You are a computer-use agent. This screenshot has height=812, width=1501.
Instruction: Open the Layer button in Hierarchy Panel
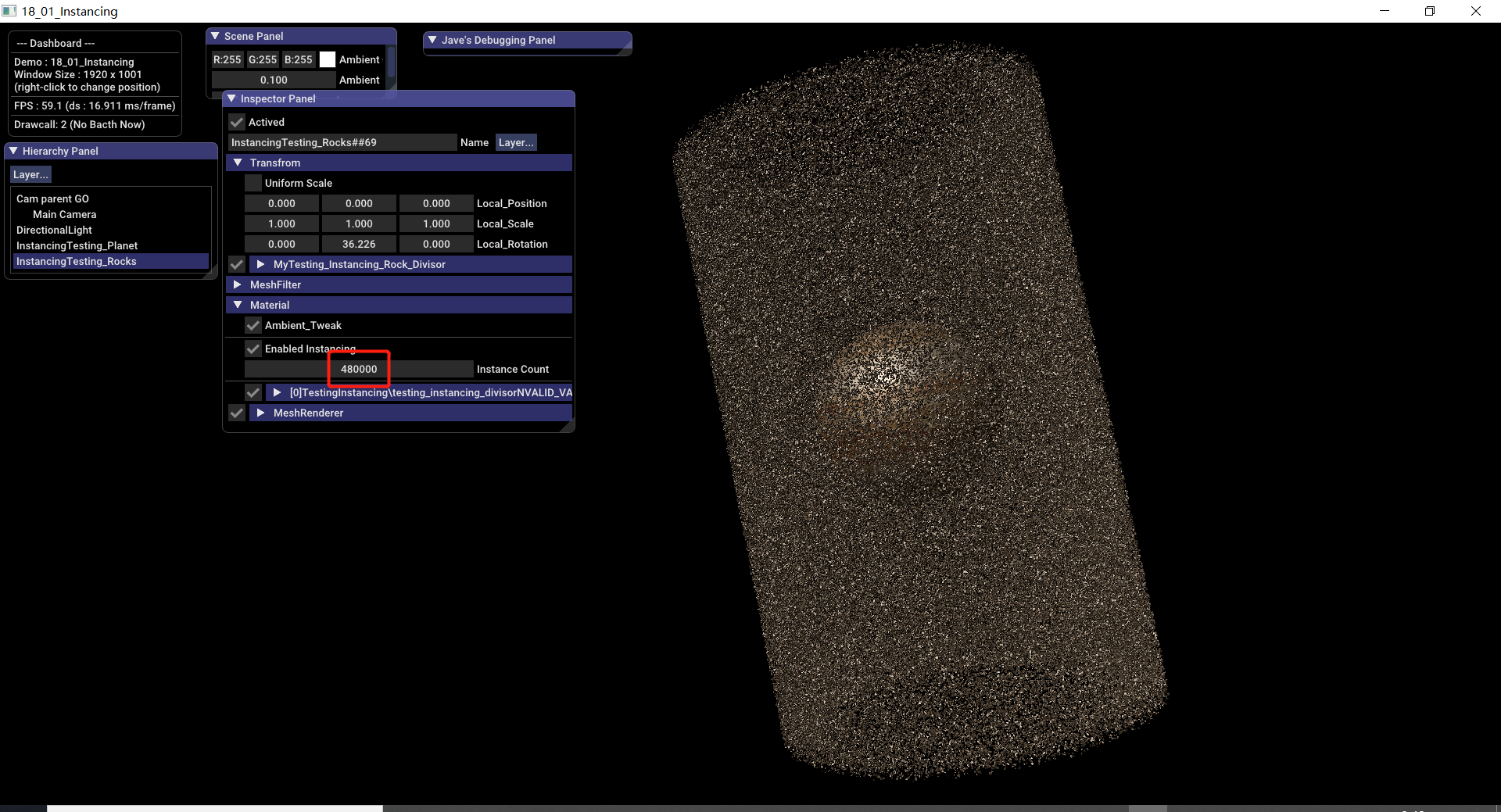(x=31, y=174)
